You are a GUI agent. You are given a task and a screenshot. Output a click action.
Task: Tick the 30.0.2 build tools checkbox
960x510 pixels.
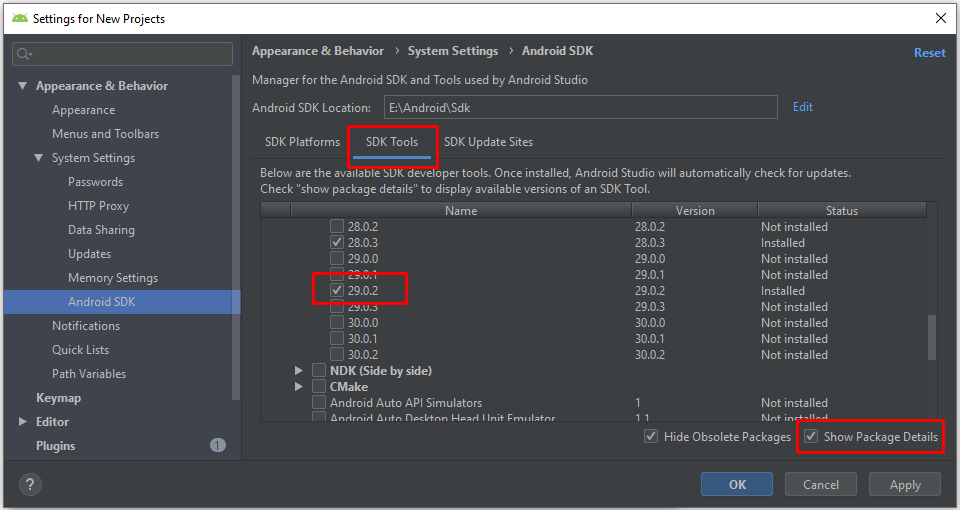click(x=337, y=354)
